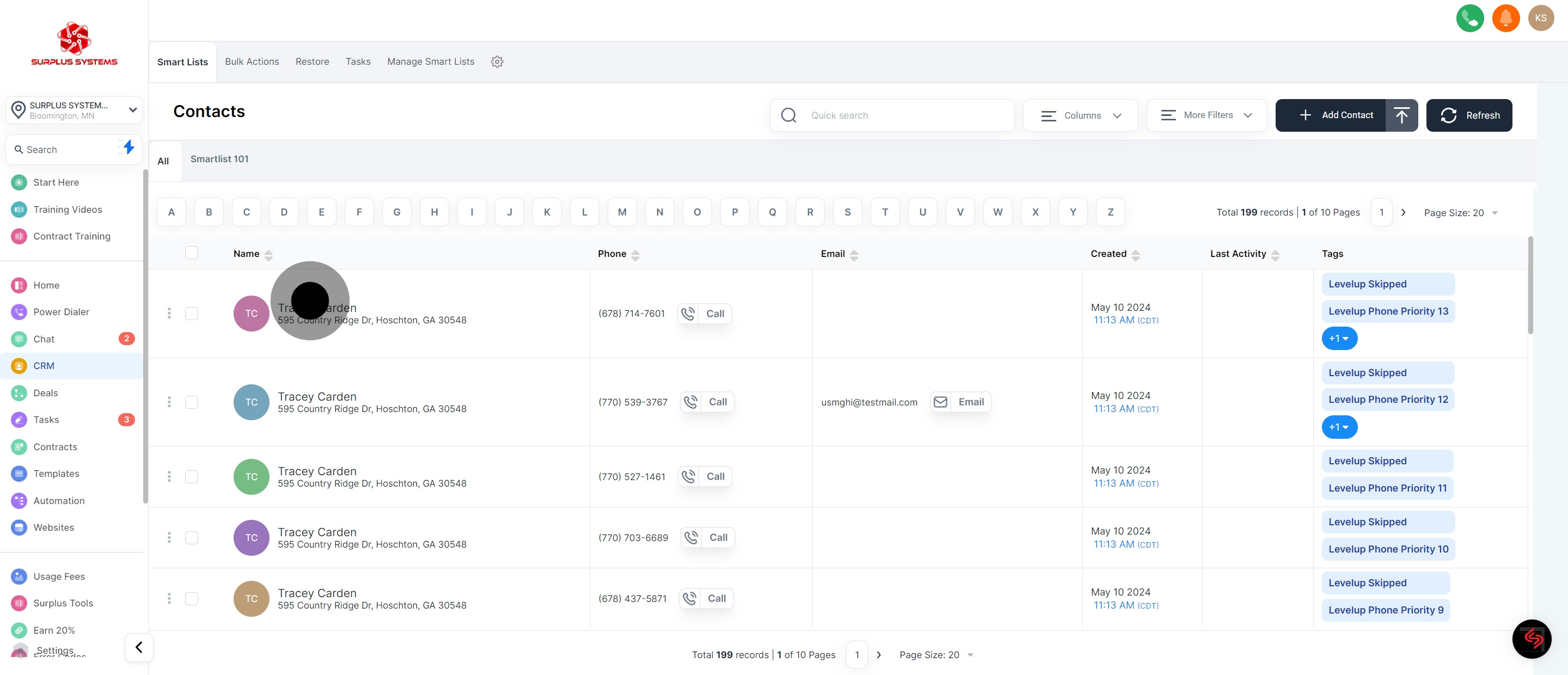Open three-dot menu for first contact row
1568x675 pixels.
coord(169,314)
